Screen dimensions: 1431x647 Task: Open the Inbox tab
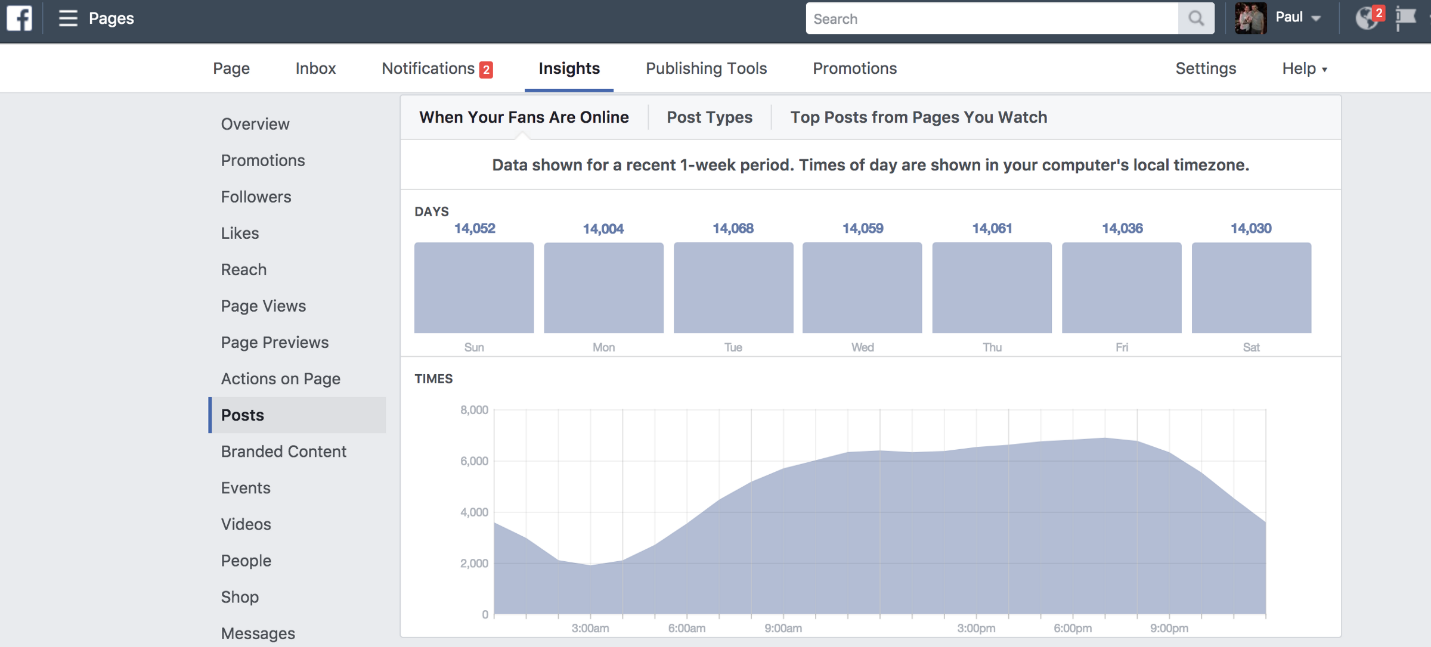point(316,68)
